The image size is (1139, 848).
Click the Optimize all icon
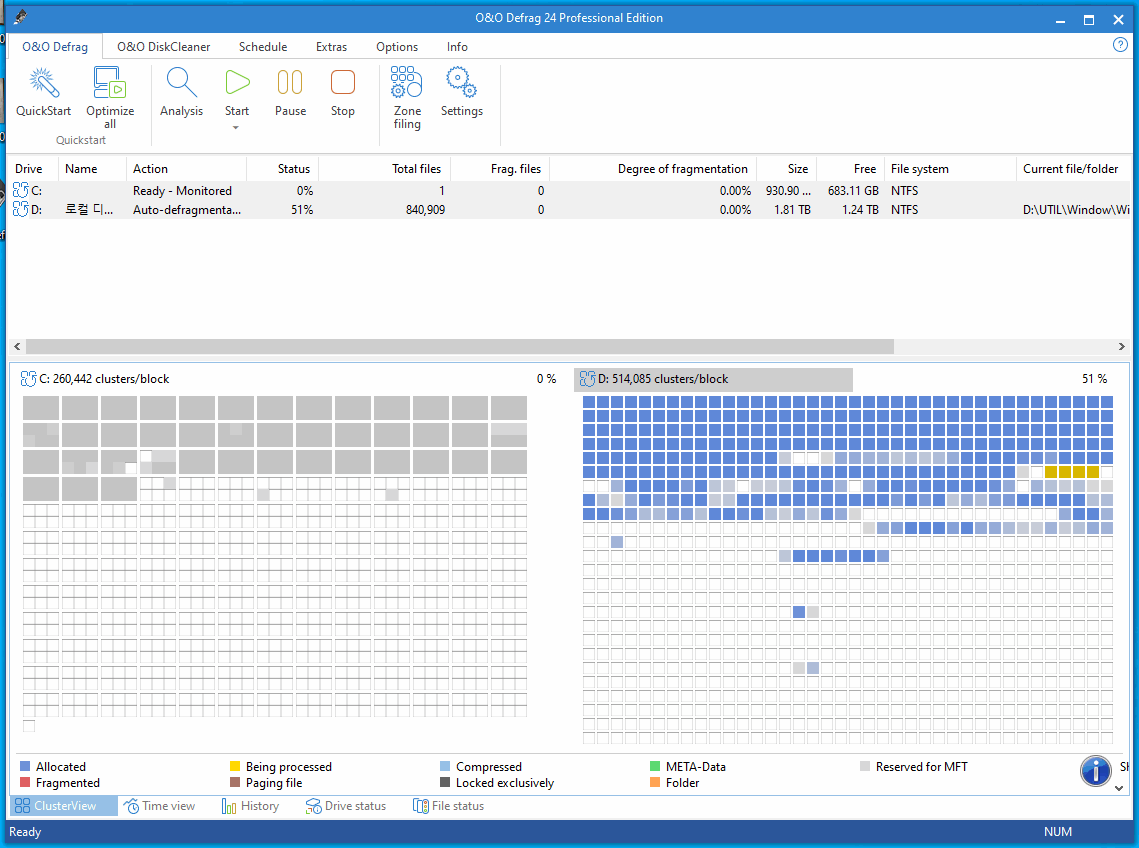coord(109,84)
